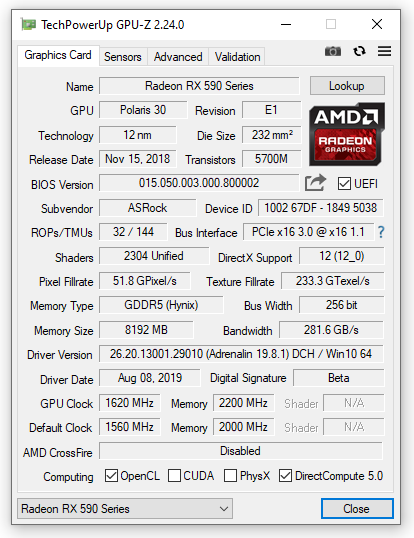The width and height of the screenshot is (414, 538).
Task: Open the Advanced tab
Action: tap(178, 57)
